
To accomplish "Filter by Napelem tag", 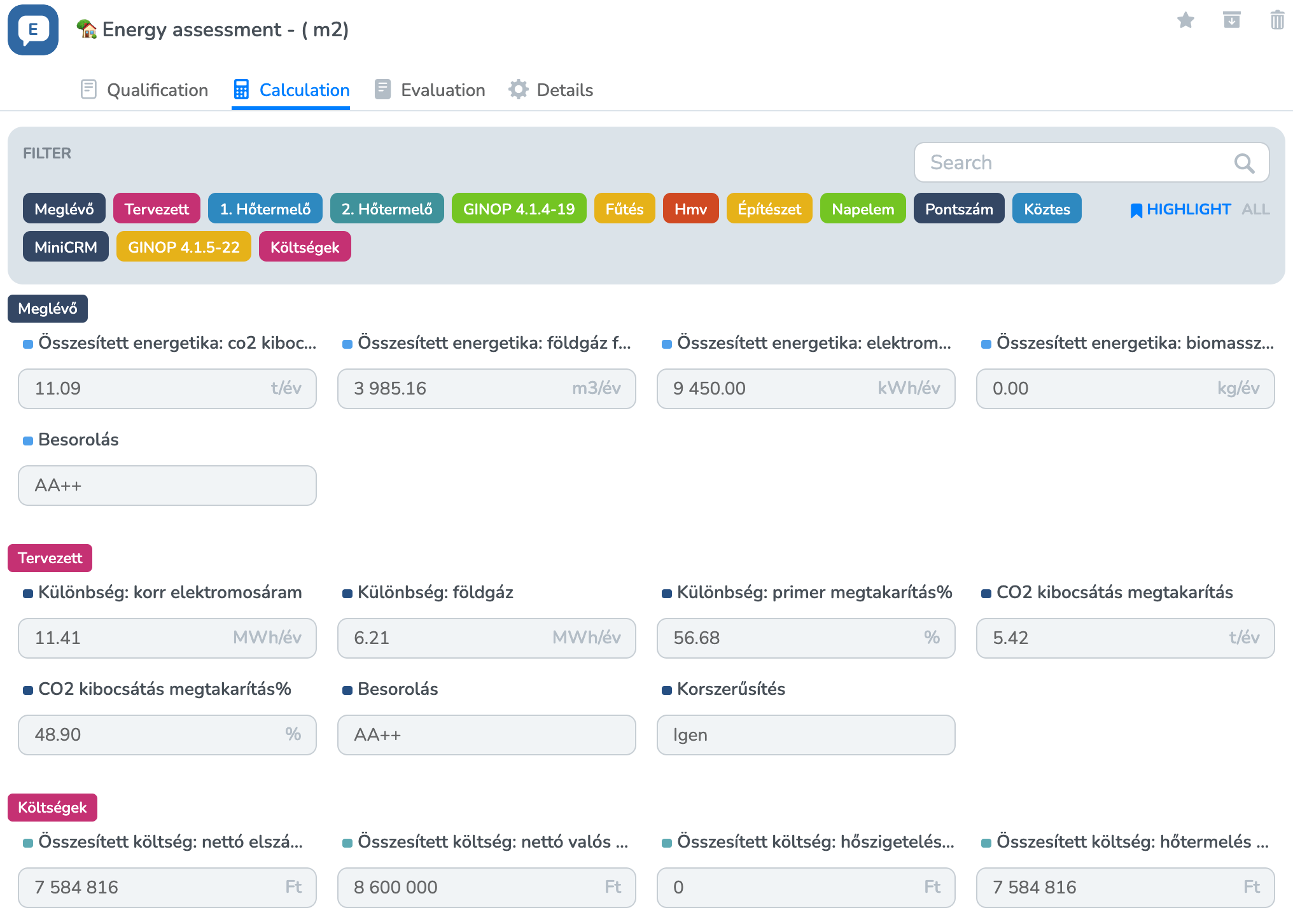I will pos(862,209).
